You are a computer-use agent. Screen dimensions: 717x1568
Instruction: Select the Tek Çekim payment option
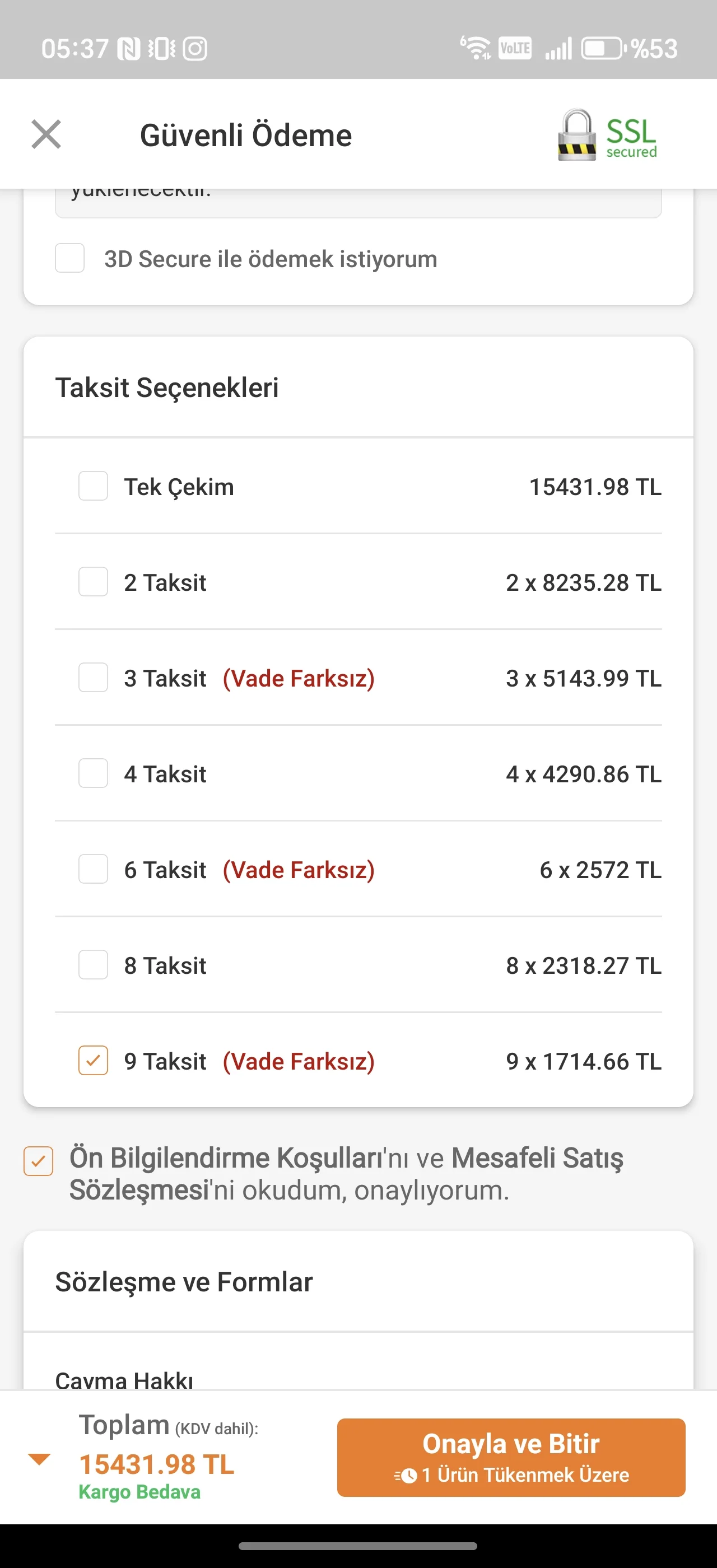click(93, 486)
